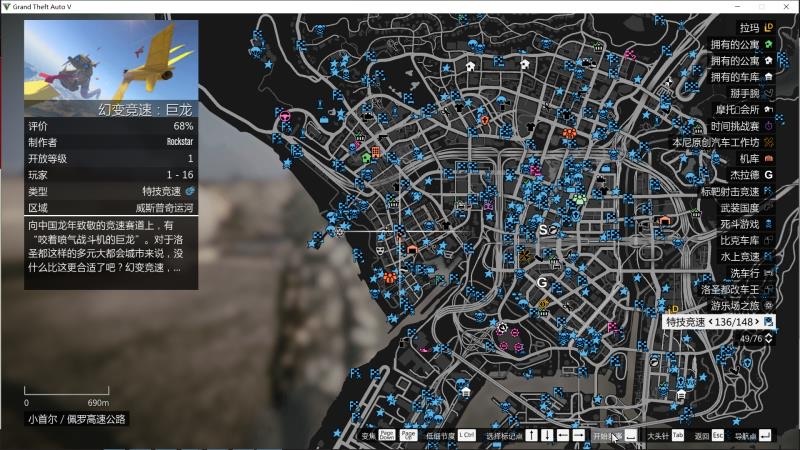Image resolution: width=800 pixels, height=450 pixels.
Task: Click the 特技竞速 checkered flag icon in legend
Action: tap(768, 322)
